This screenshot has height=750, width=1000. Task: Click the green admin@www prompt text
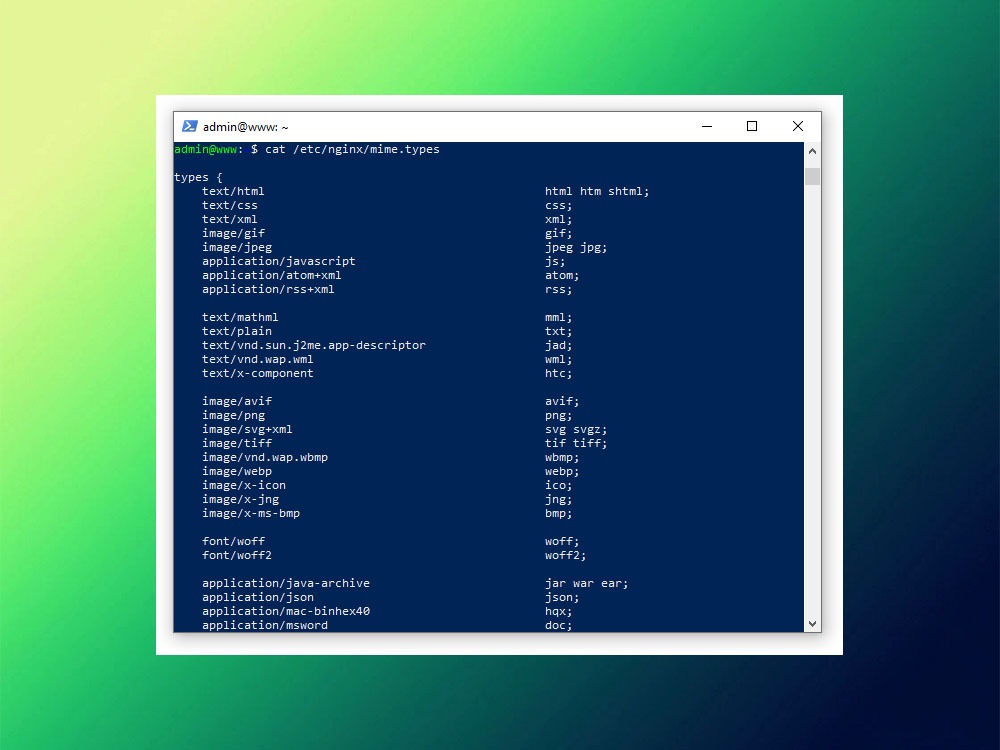205,149
